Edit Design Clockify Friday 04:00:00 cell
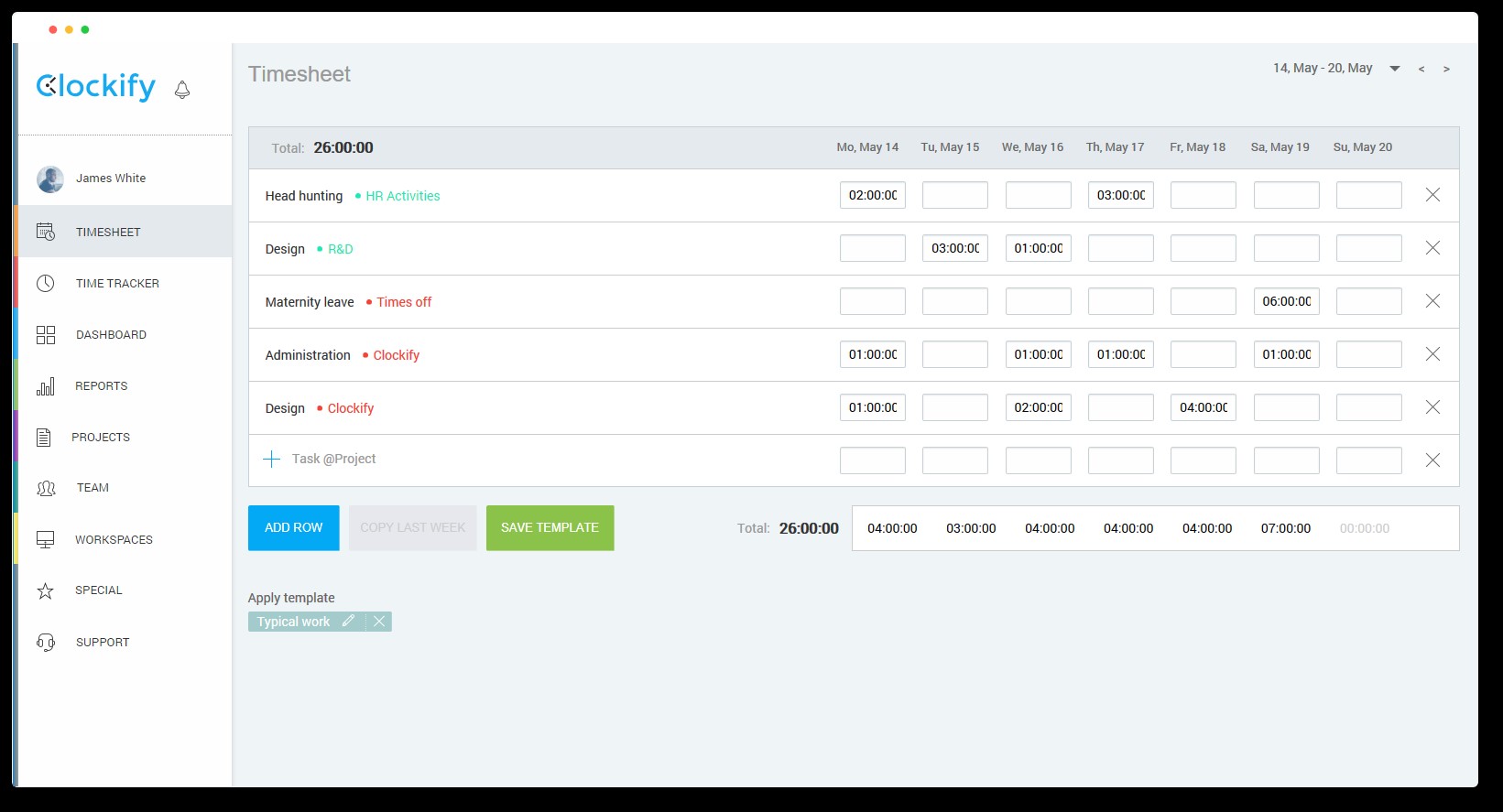1503x812 pixels. click(x=1203, y=407)
